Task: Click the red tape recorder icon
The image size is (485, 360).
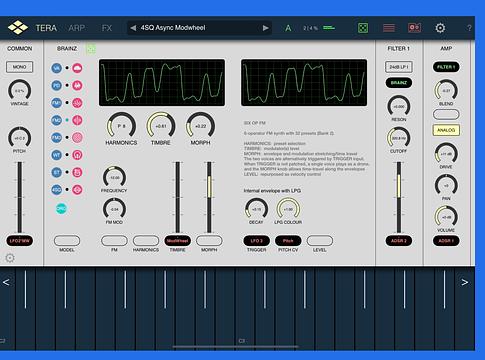Action: coord(414,28)
